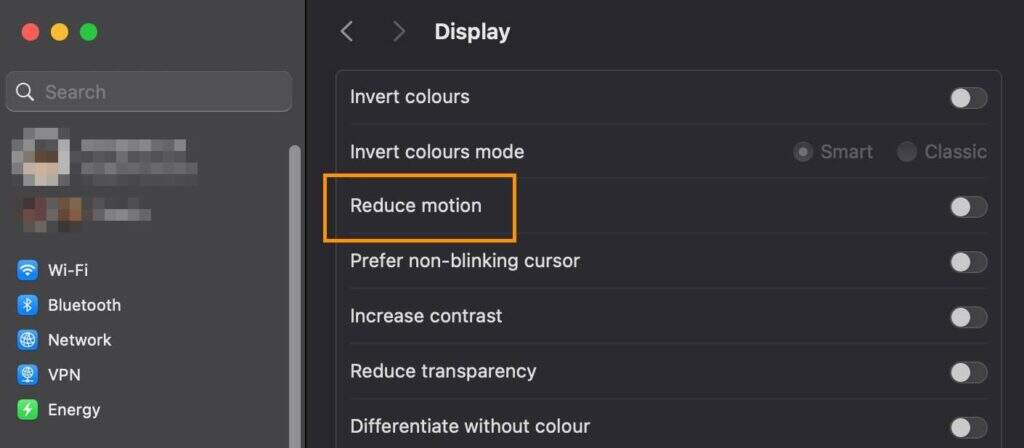Image resolution: width=1024 pixels, height=448 pixels.
Task: Go back with the left chevron
Action: coord(347,32)
